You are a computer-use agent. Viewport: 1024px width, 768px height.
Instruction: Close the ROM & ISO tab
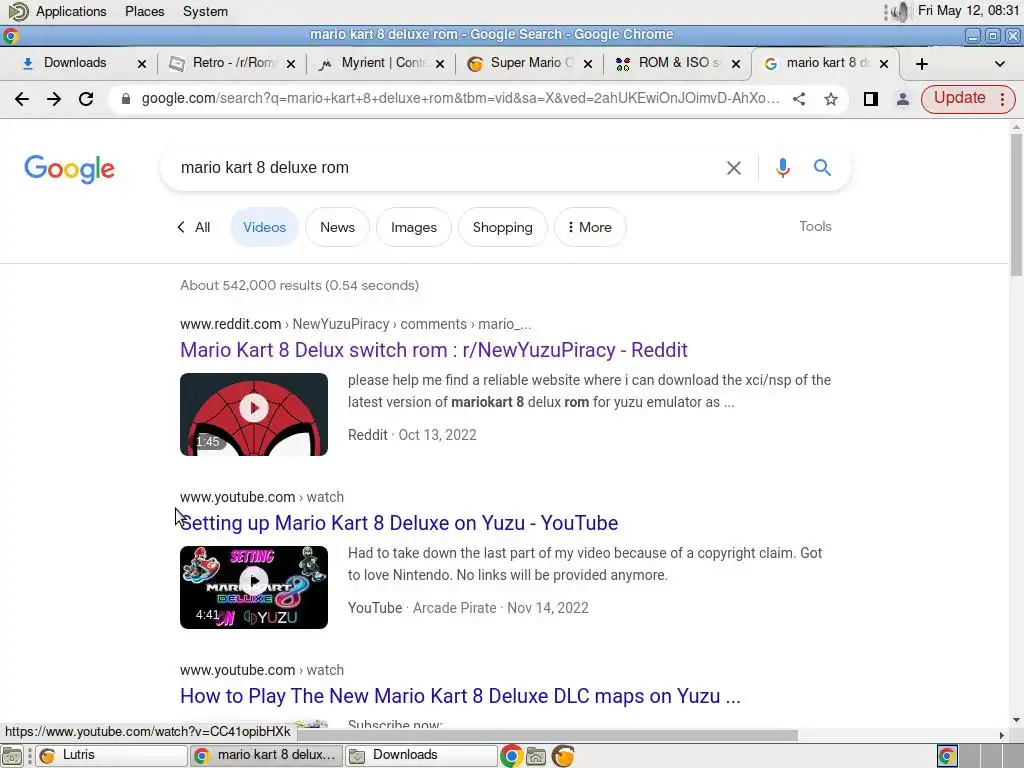[736, 63]
